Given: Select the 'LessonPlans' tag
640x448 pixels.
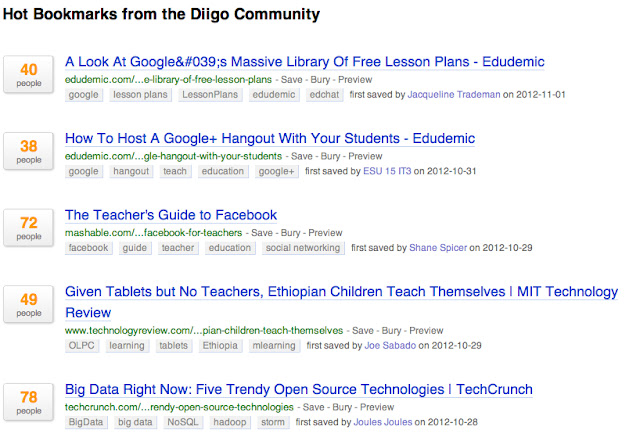Looking at the screenshot, I should (x=210, y=95).
